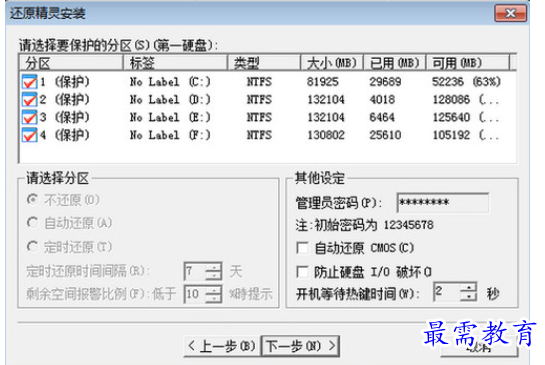Decrease 开机等待热键时间 with down arrow
This screenshot has width=545, height=365.
469,296
